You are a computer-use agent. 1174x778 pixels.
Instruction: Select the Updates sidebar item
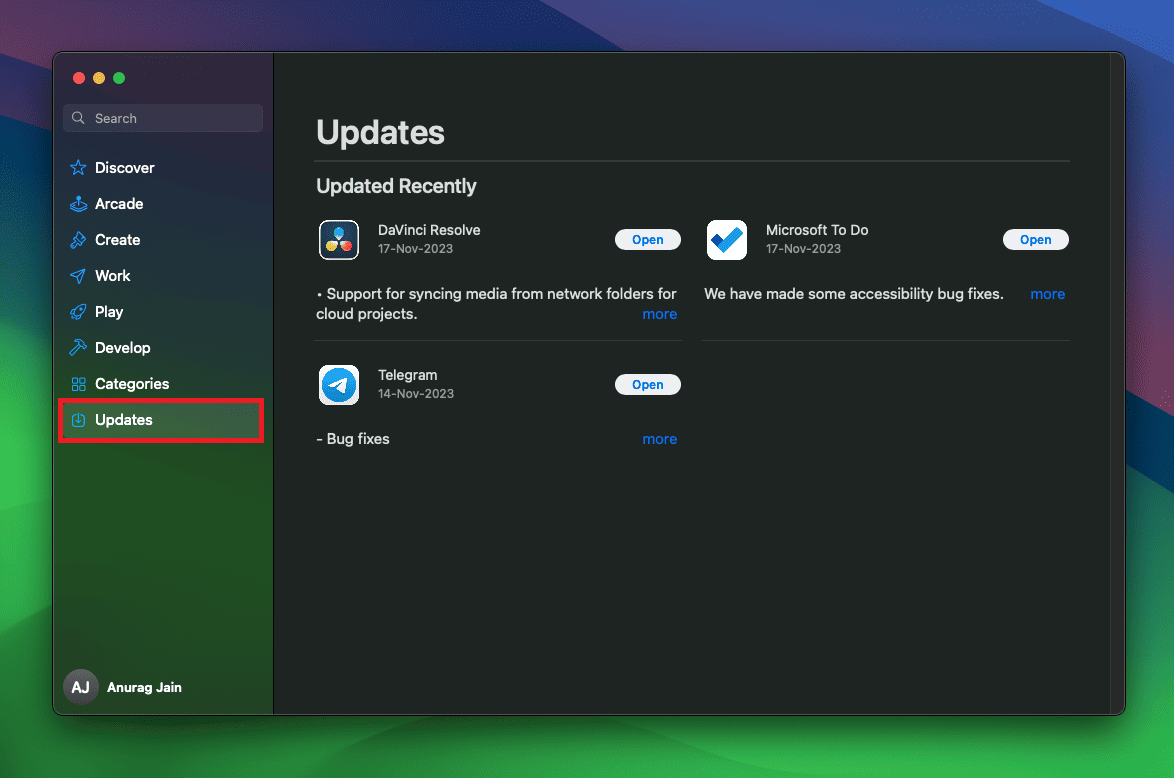161,420
